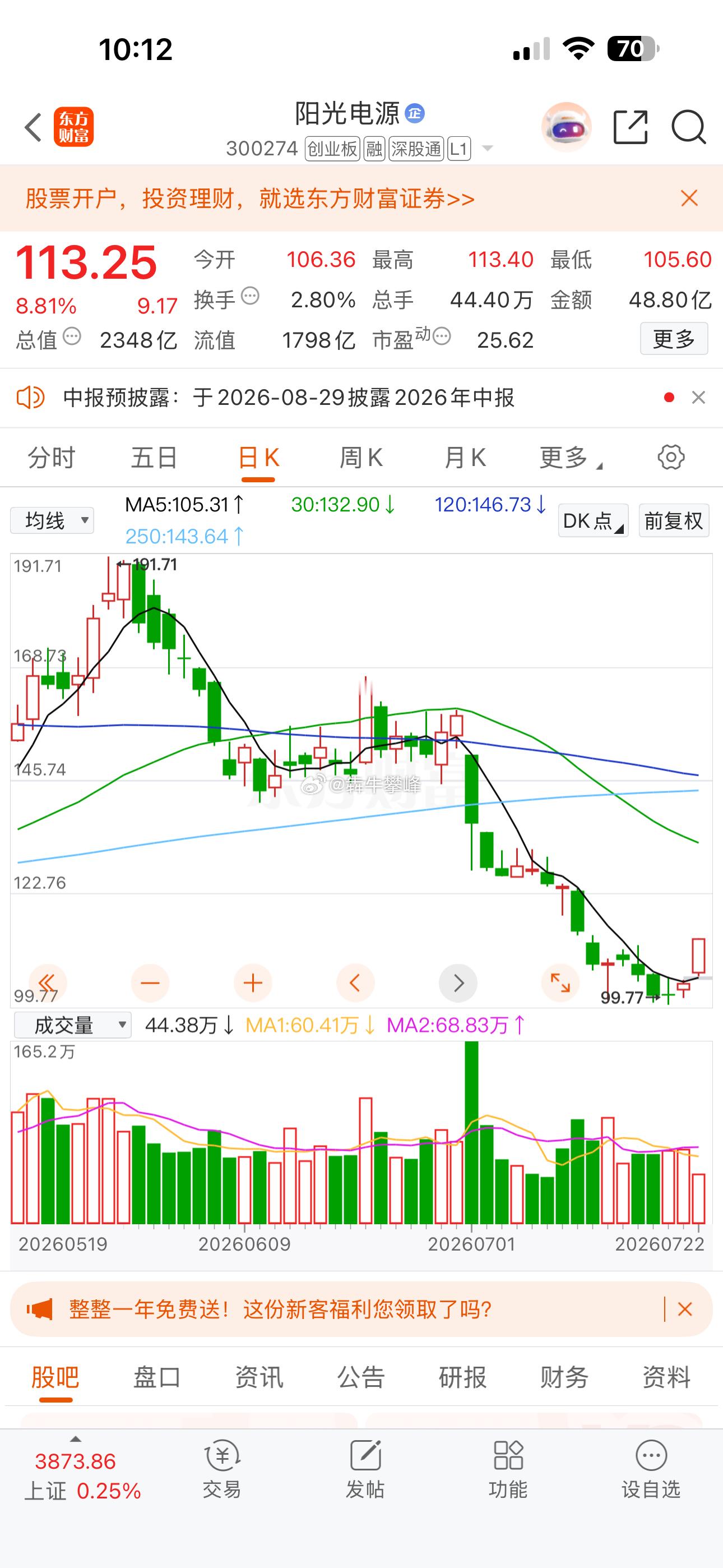Open chart settings gear
The image size is (723, 1568).
[x=671, y=457]
